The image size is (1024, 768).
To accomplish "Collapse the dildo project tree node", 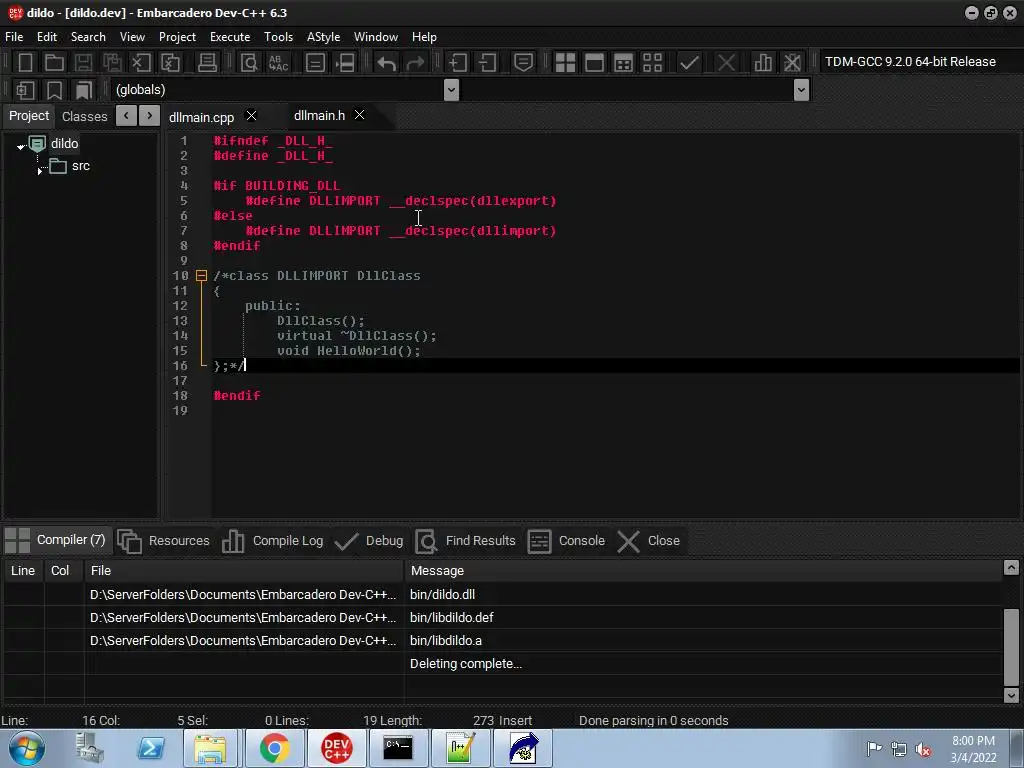I will [x=21, y=147].
